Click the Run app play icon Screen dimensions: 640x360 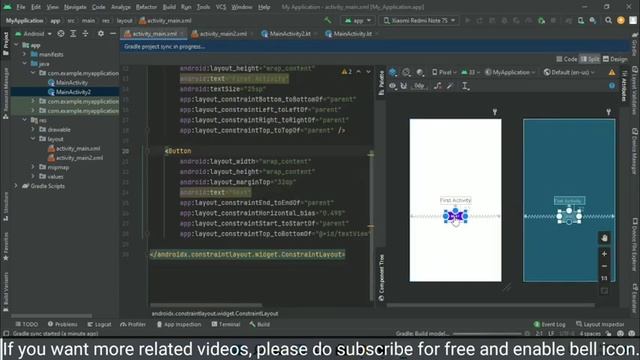tap(468, 20)
